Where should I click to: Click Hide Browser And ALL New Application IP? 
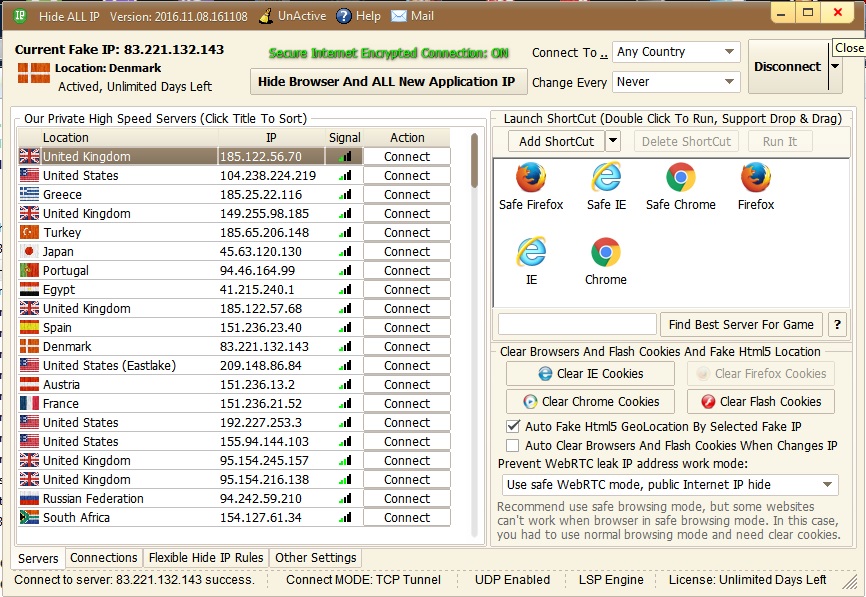click(x=387, y=82)
